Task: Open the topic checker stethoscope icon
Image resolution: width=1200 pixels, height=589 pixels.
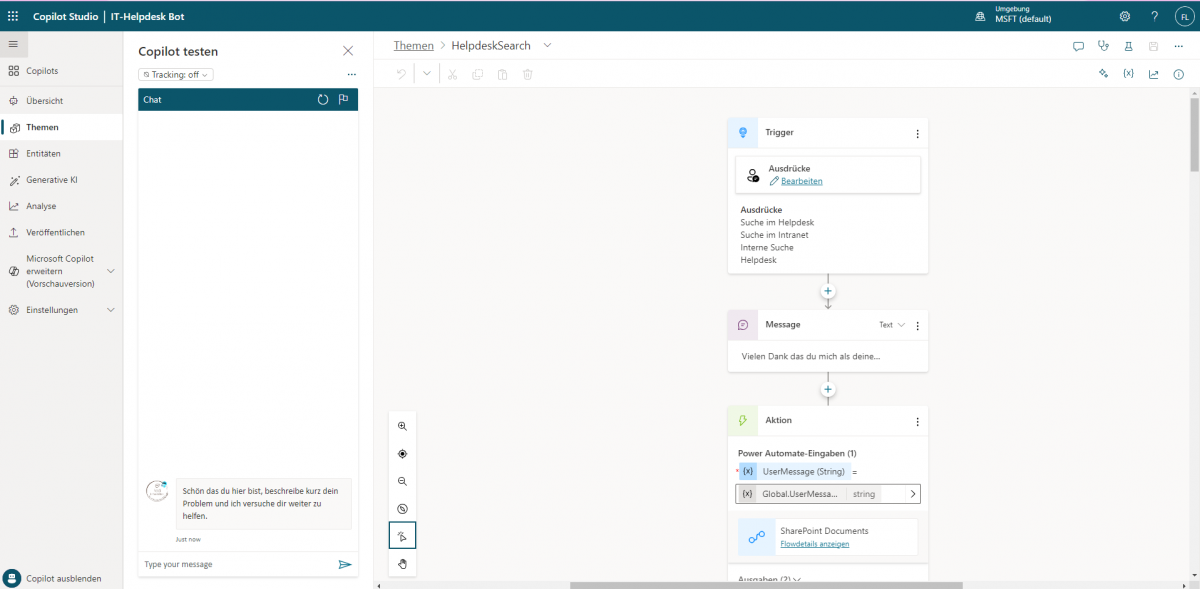Action: click(x=1103, y=46)
